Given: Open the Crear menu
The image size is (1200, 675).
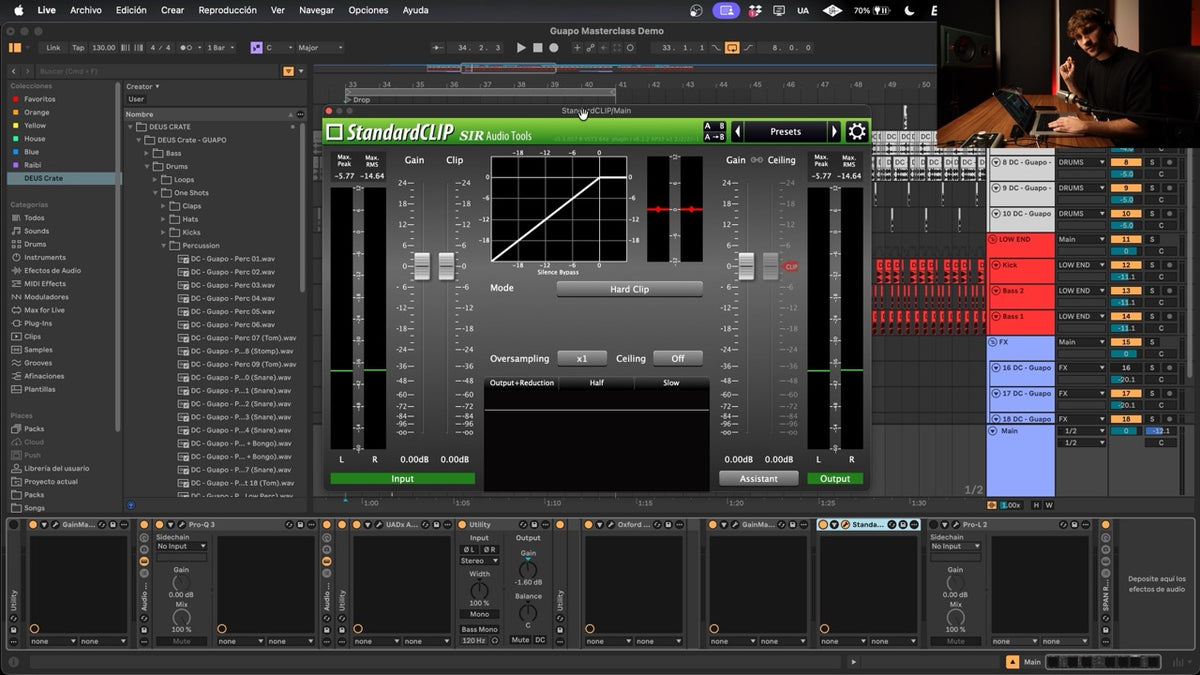Looking at the screenshot, I should (172, 10).
